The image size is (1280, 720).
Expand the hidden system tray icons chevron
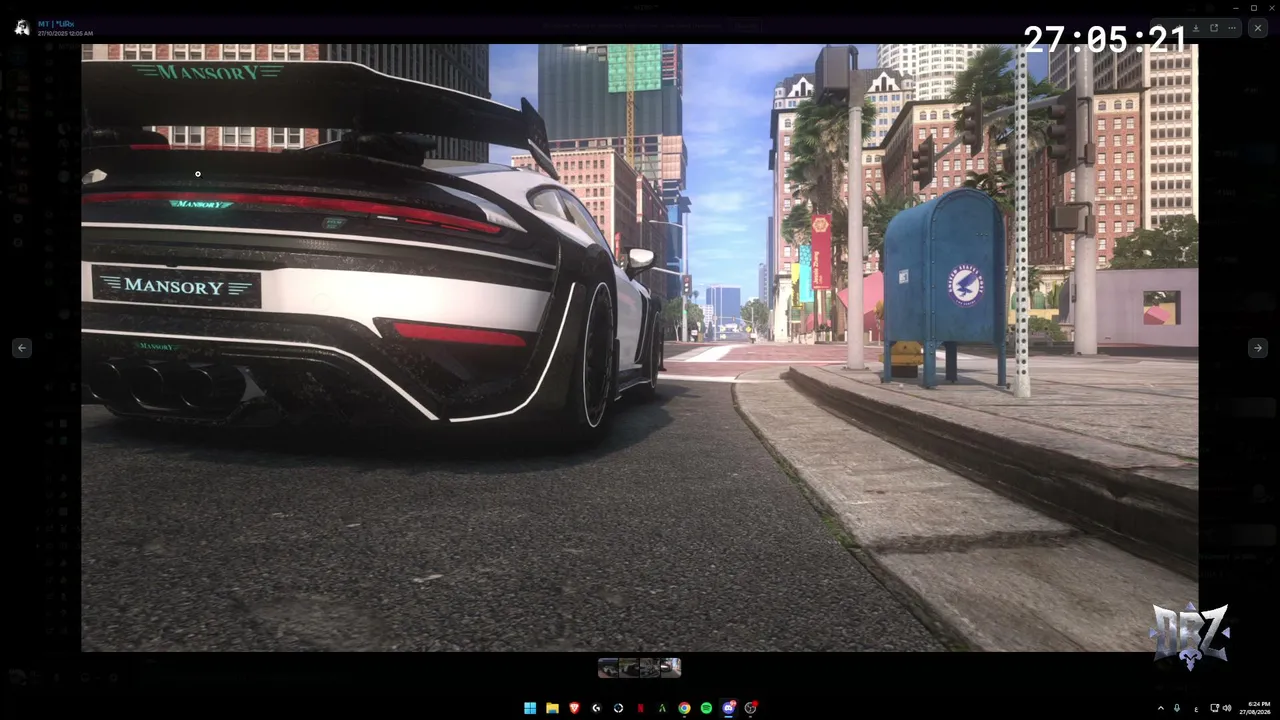1161,708
